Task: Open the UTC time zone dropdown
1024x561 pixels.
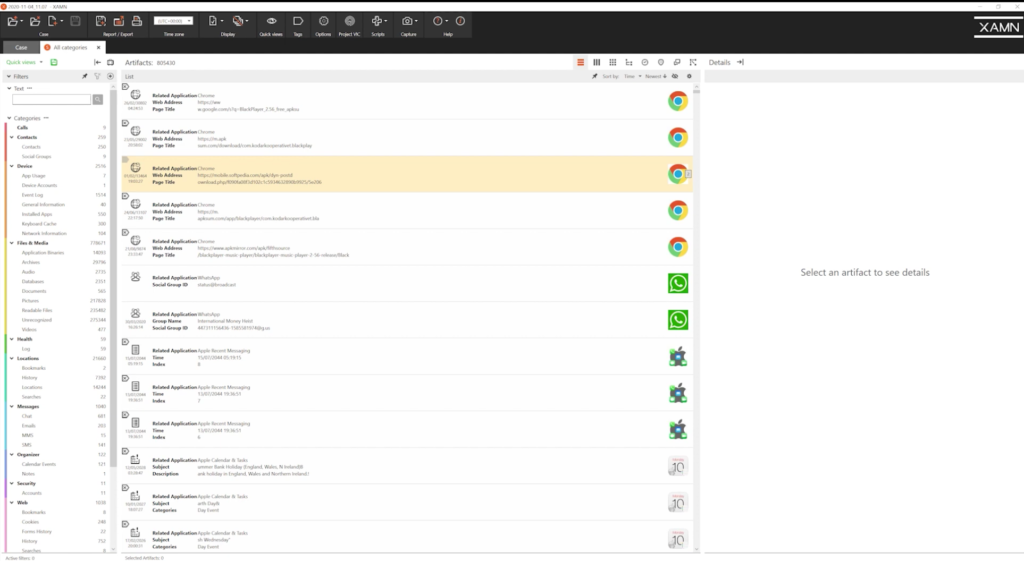Action: (x=173, y=21)
